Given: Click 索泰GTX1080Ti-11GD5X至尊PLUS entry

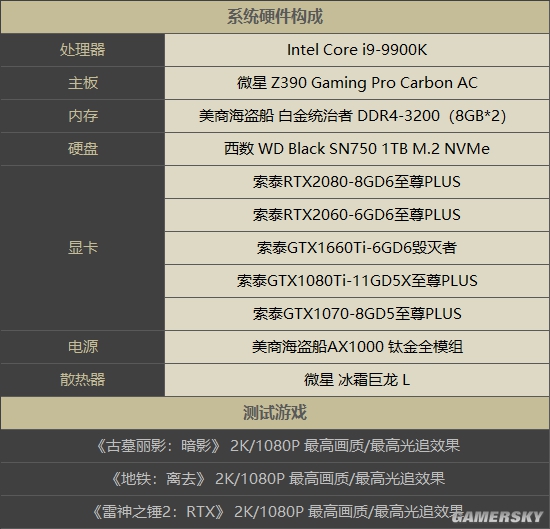Looking at the screenshot, I should [x=357, y=281].
